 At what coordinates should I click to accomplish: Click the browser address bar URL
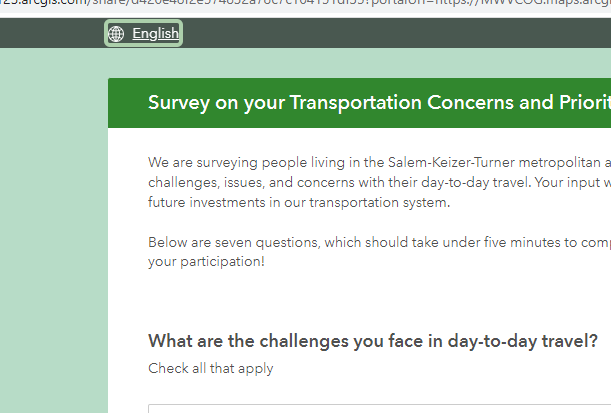(300, 6)
